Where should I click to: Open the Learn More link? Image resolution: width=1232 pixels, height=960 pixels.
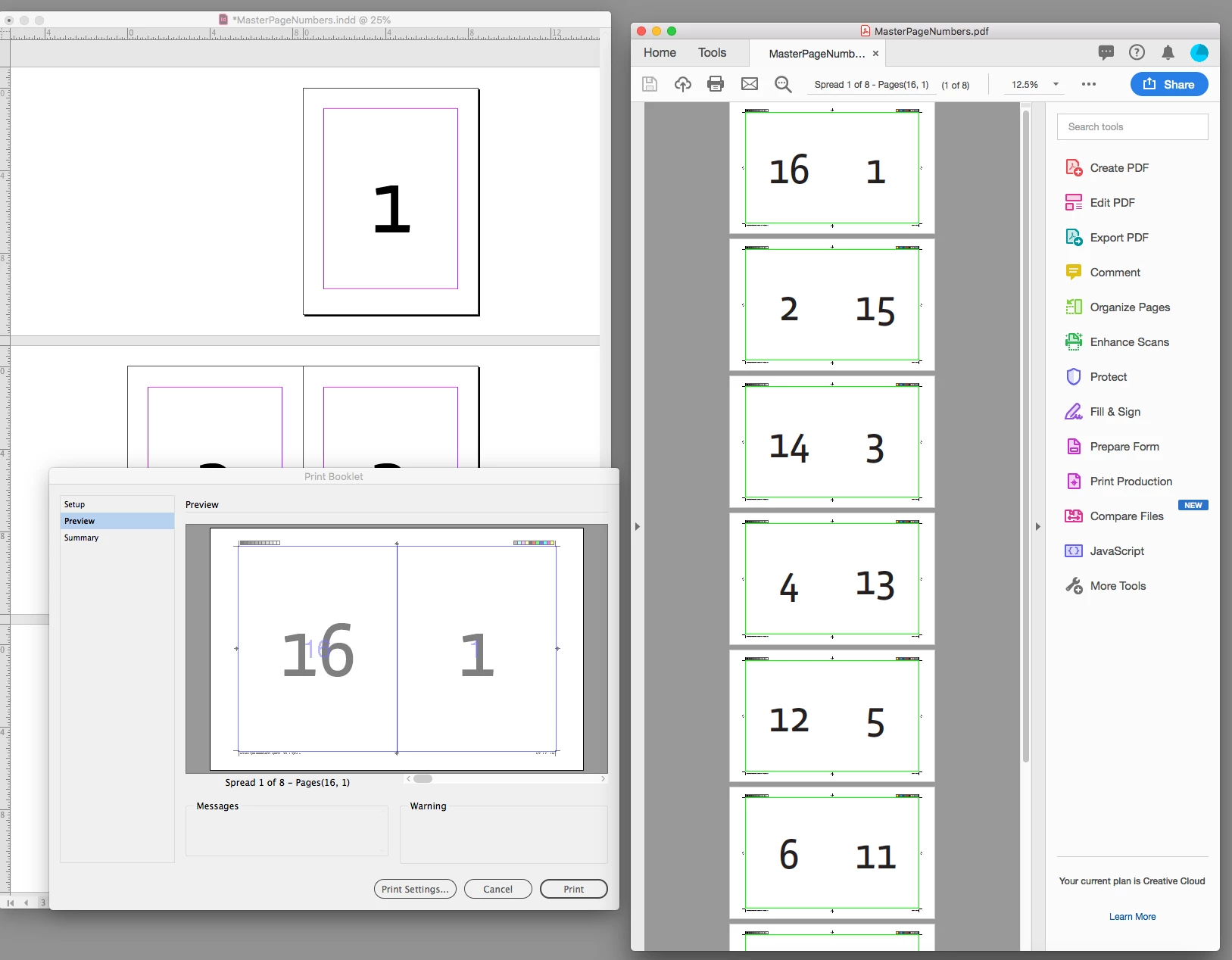(1133, 917)
